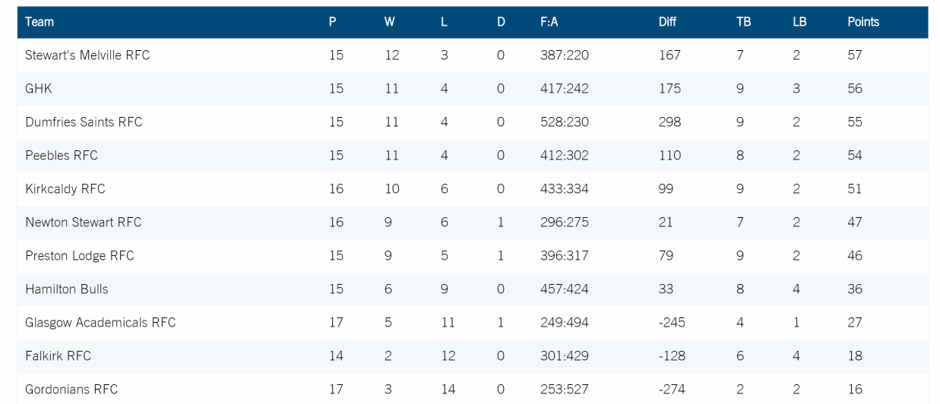Click Gordonians RFC team name
This screenshot has height=404, width=940.
[71, 390]
